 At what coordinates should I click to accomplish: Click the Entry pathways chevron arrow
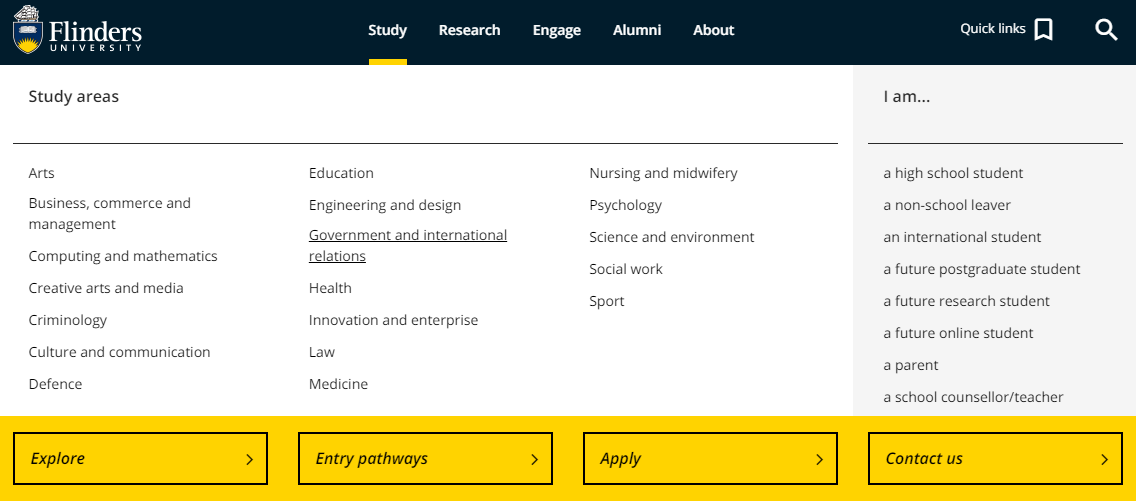tap(535, 459)
